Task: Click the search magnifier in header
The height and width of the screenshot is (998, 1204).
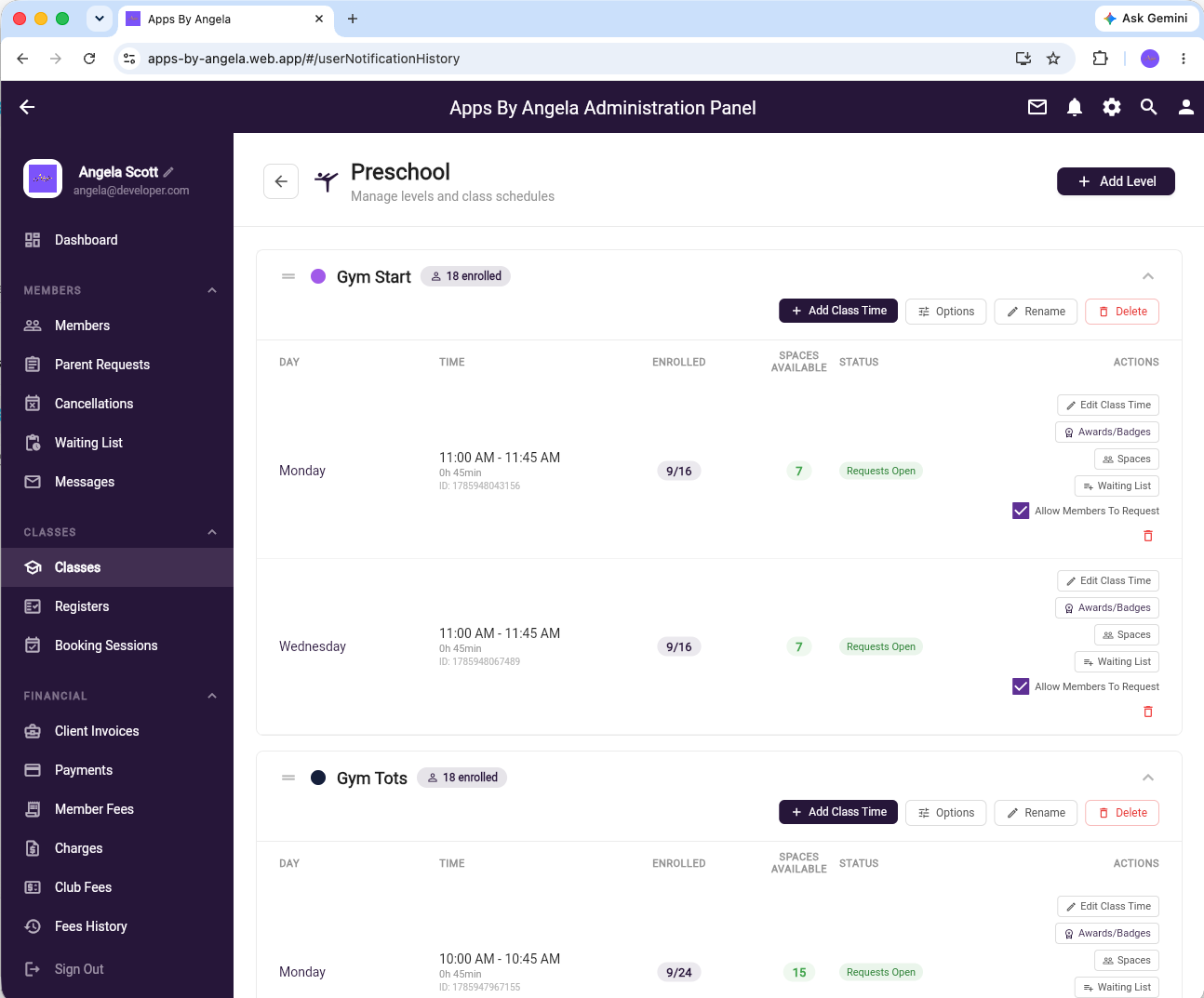Action: tap(1149, 107)
